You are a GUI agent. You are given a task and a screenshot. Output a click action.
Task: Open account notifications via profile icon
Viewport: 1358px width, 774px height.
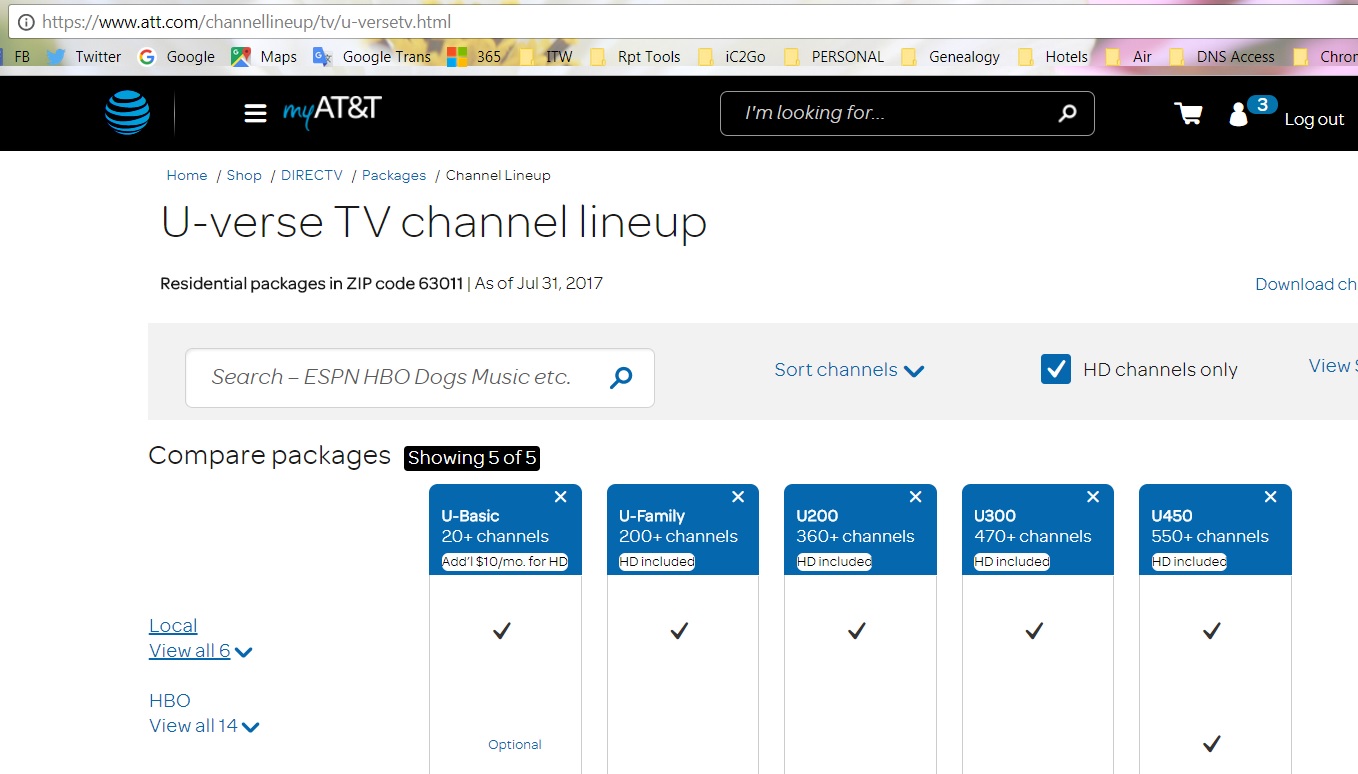[1239, 113]
